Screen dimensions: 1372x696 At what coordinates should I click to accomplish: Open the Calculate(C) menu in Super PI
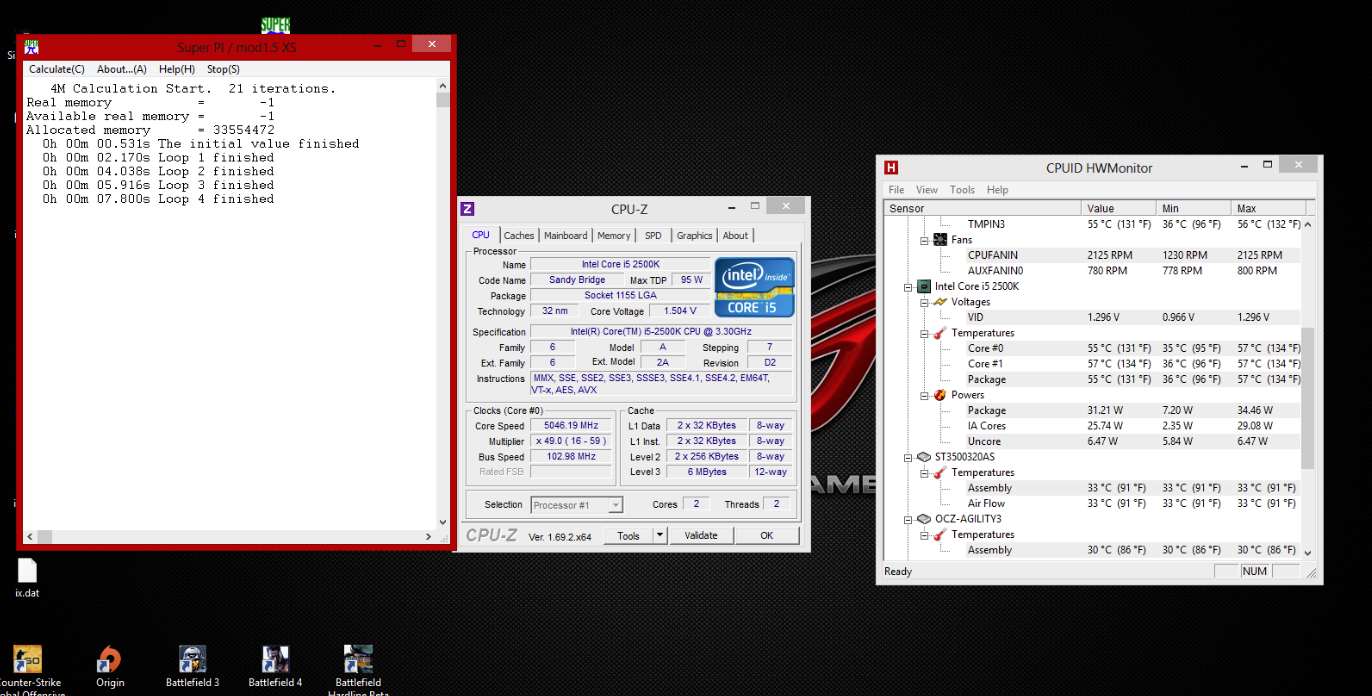[56, 69]
